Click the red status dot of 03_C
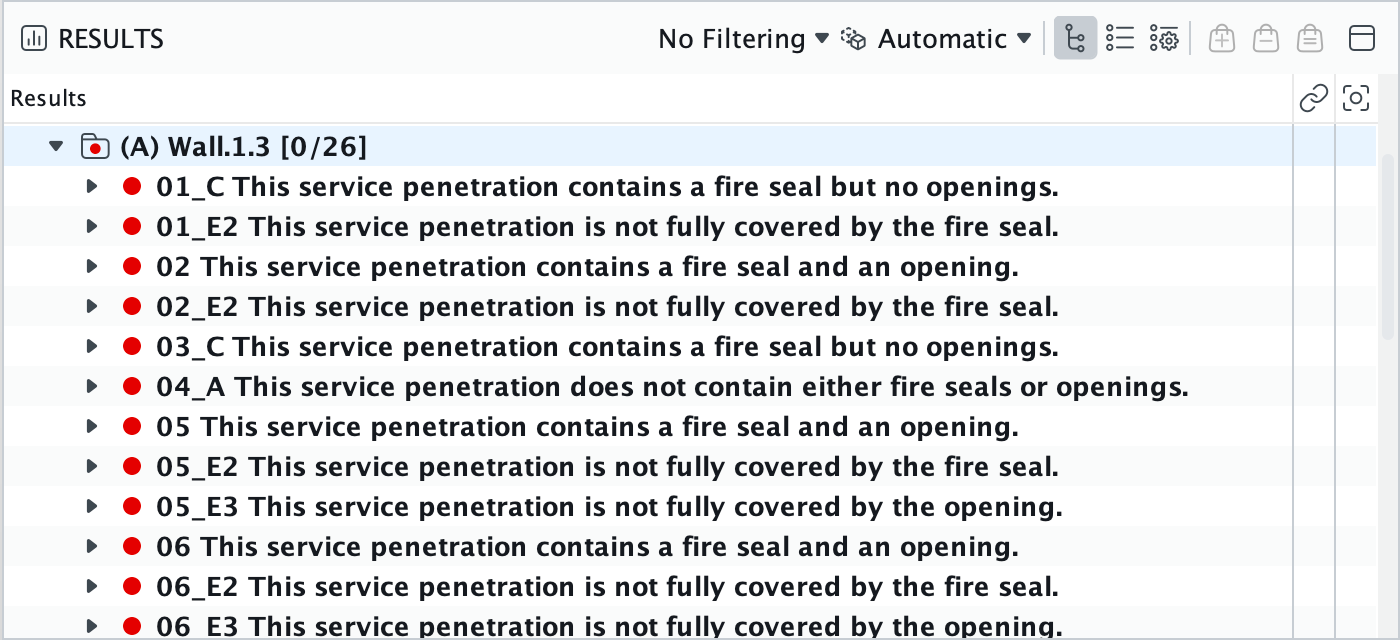The image size is (1400, 640). (x=132, y=346)
